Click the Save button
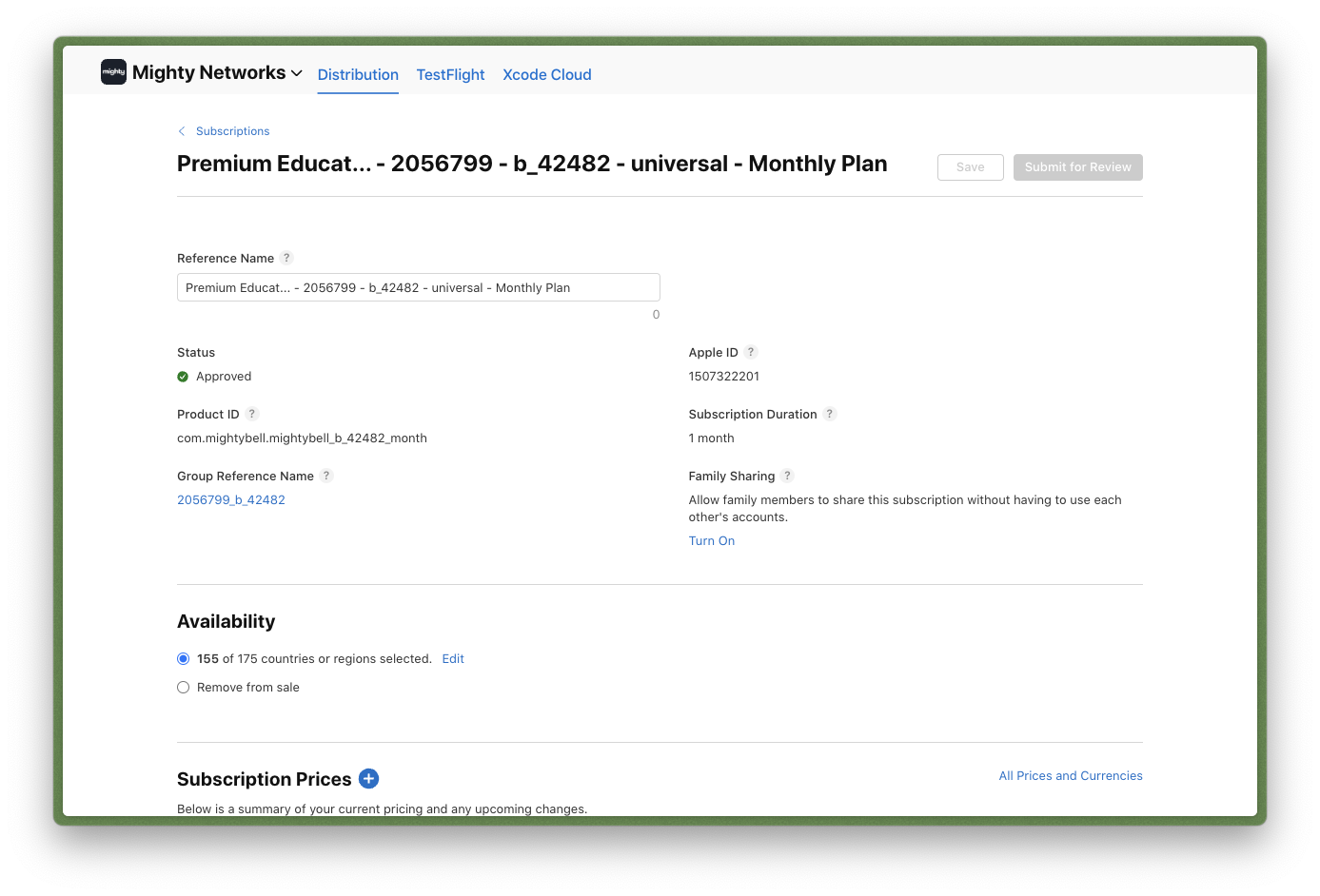 point(971,167)
